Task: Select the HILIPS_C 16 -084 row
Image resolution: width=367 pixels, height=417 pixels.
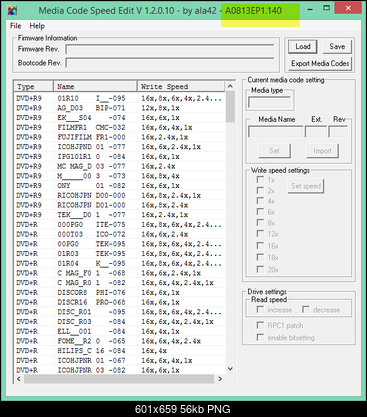Action: click(120, 351)
